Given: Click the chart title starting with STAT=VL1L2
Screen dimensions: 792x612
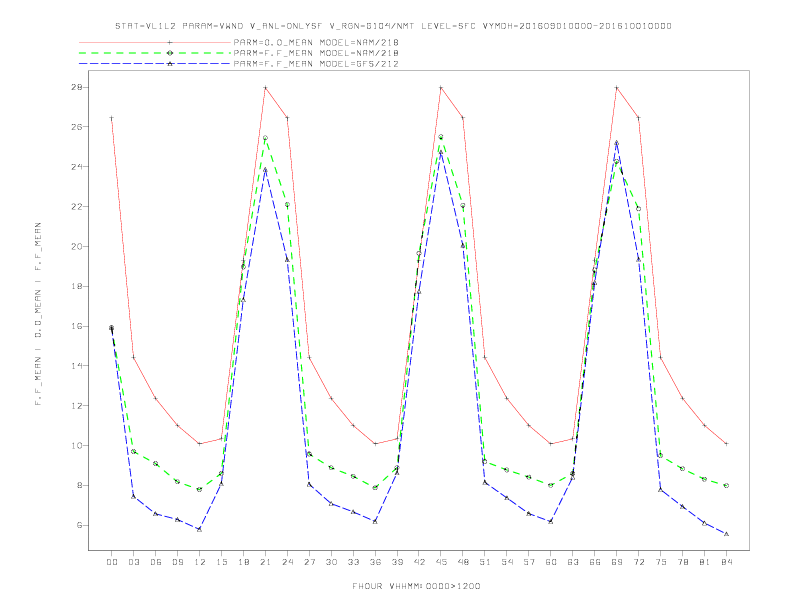Looking at the screenshot, I should [393, 26].
